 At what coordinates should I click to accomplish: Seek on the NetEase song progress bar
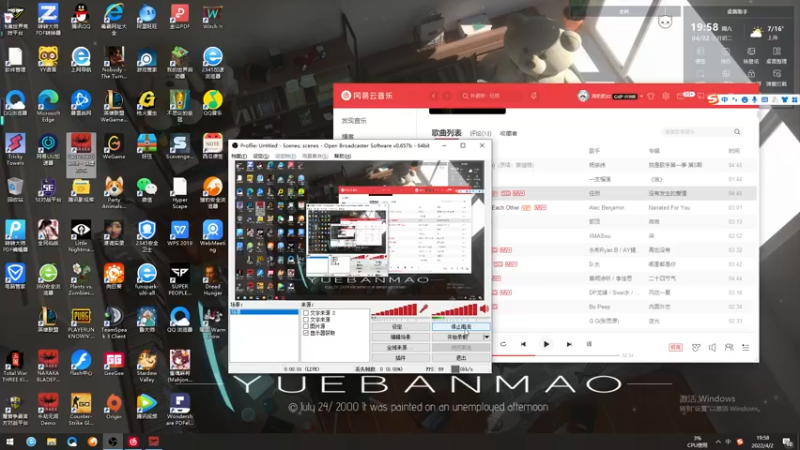[556, 355]
